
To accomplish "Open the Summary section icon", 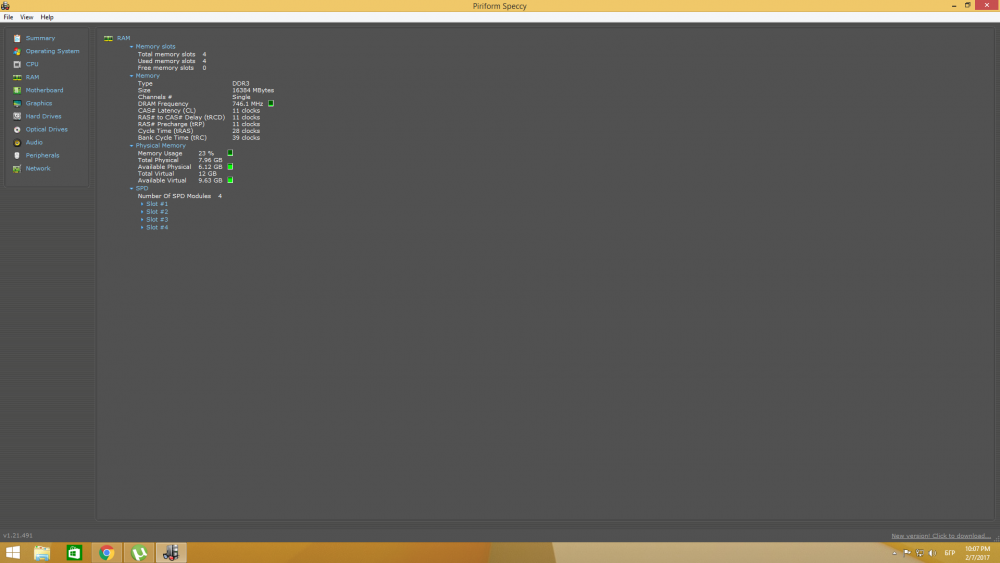I will point(17,38).
